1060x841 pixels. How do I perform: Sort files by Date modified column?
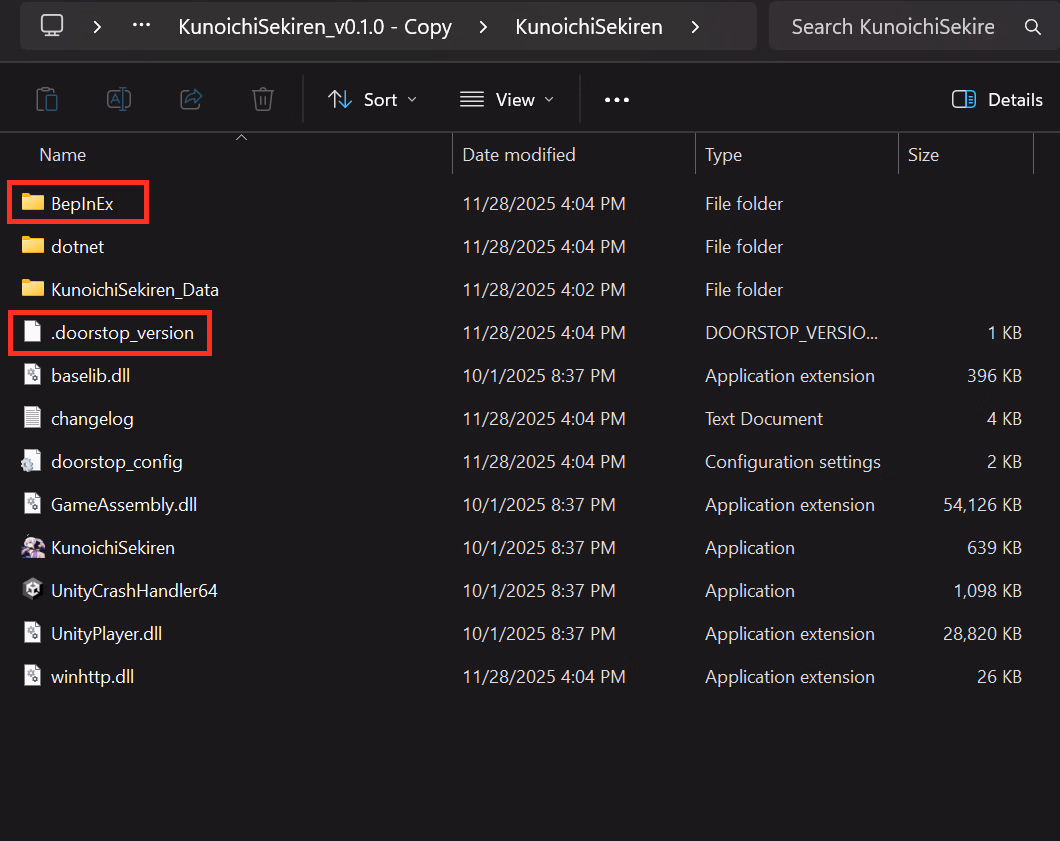point(519,155)
